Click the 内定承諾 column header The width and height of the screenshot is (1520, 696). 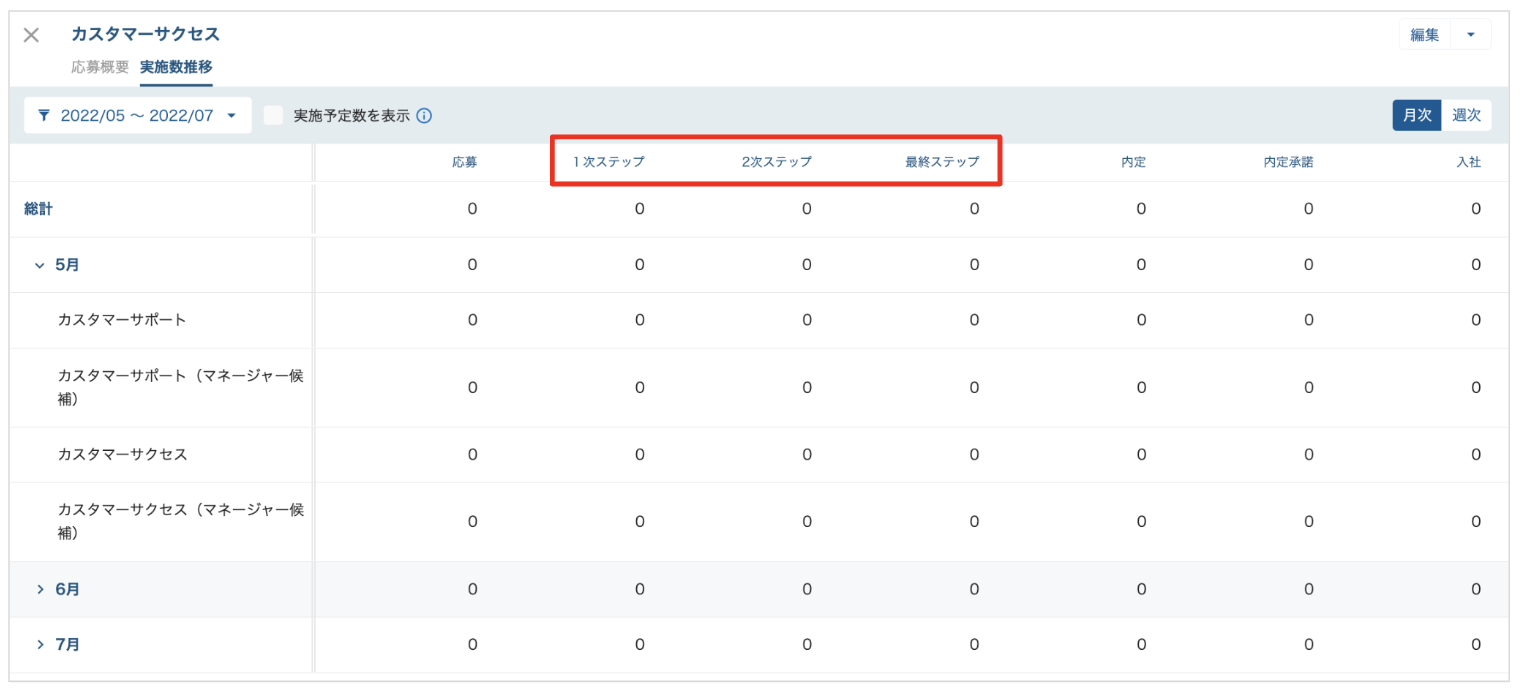1288,161
